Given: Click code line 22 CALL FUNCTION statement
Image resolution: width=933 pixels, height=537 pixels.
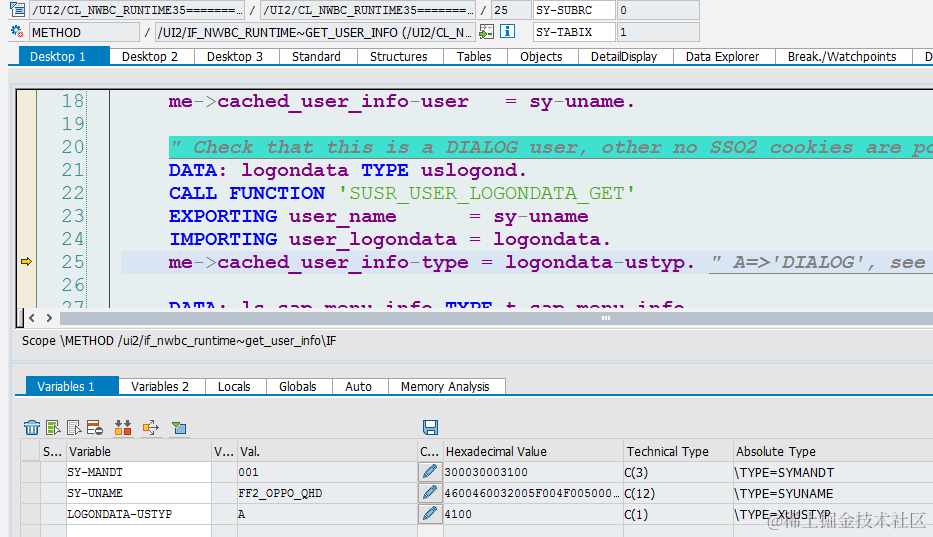Looking at the screenshot, I should [x=402, y=193].
